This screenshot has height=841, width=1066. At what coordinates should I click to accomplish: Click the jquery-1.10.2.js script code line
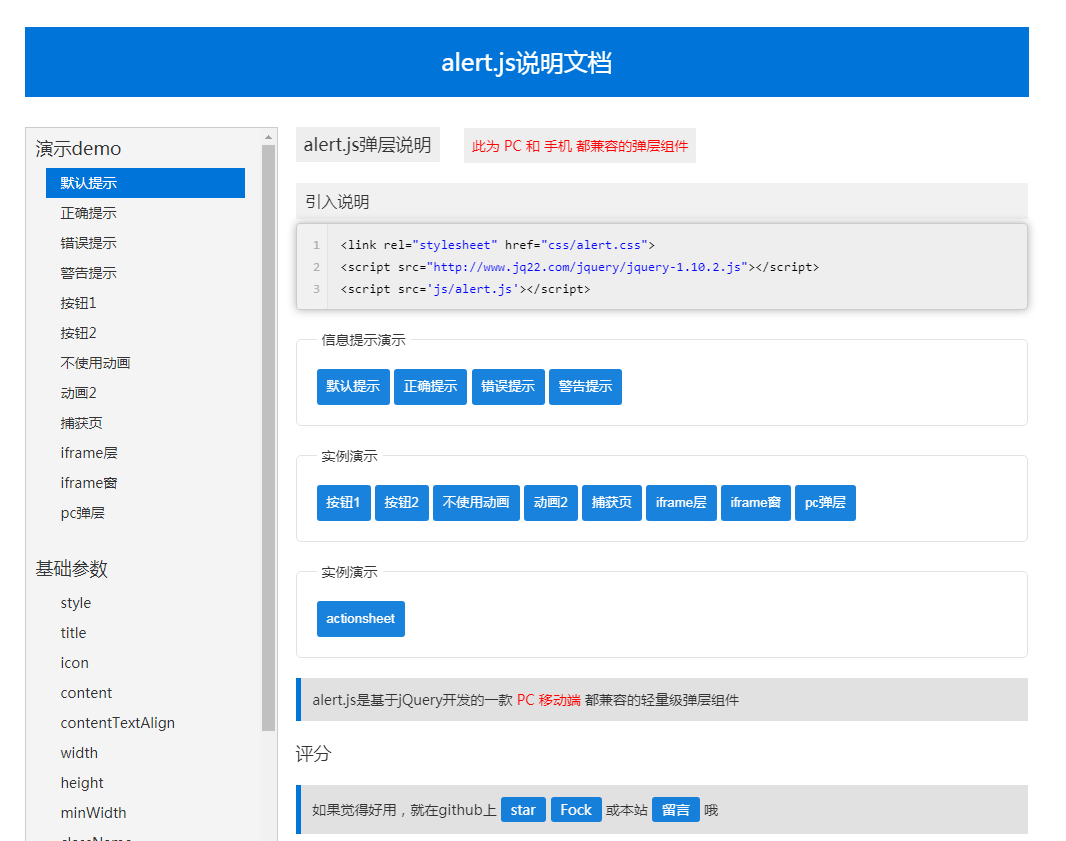[579, 267]
